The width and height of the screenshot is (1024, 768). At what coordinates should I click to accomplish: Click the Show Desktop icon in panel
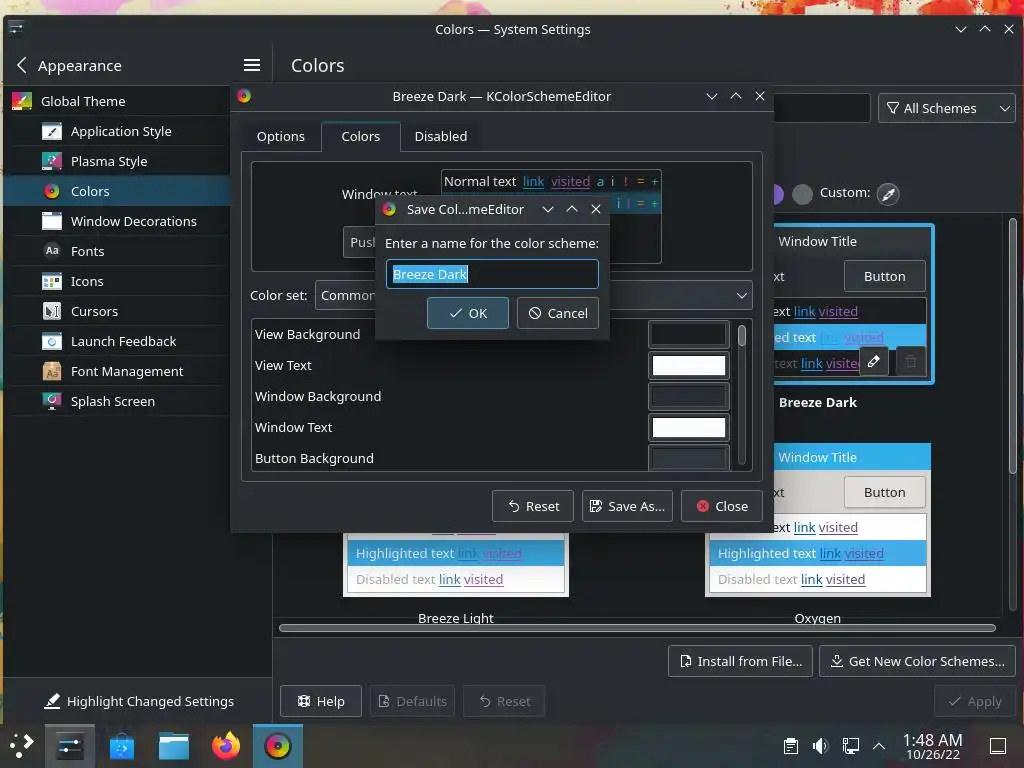point(998,746)
